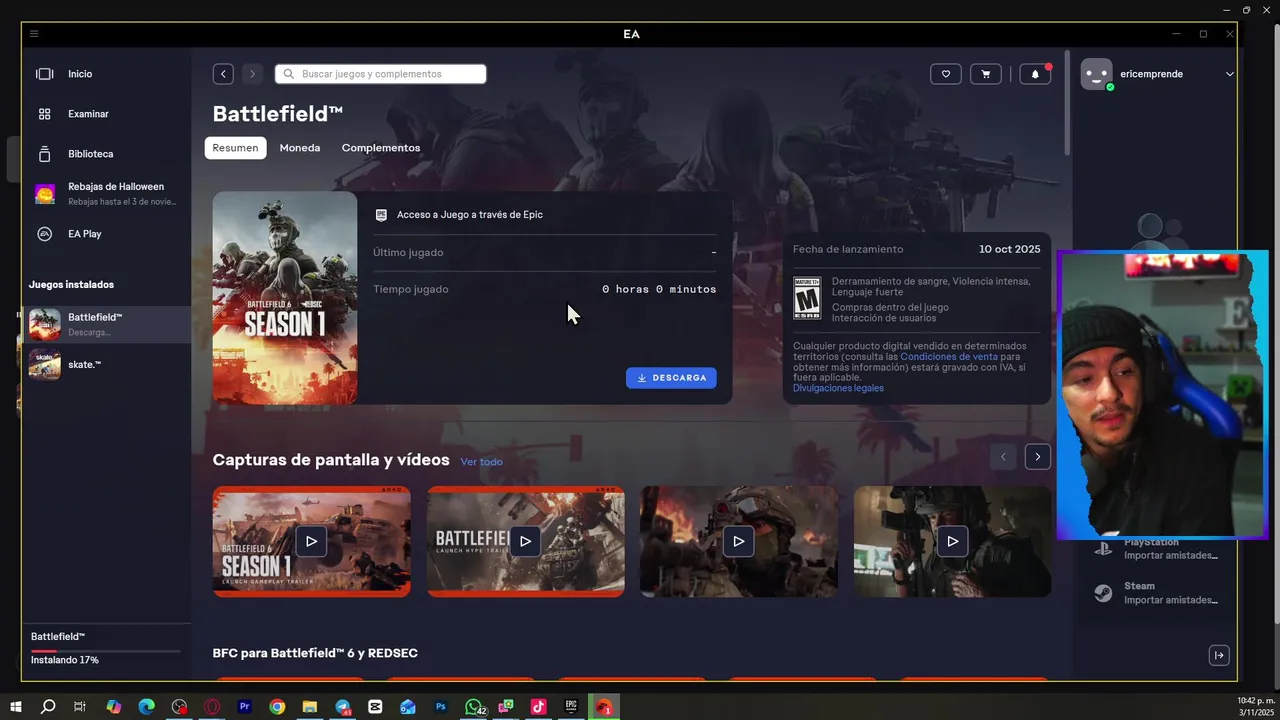Click next arrow in screenshots carousel
This screenshot has width=1280, height=720.
coord(1038,457)
